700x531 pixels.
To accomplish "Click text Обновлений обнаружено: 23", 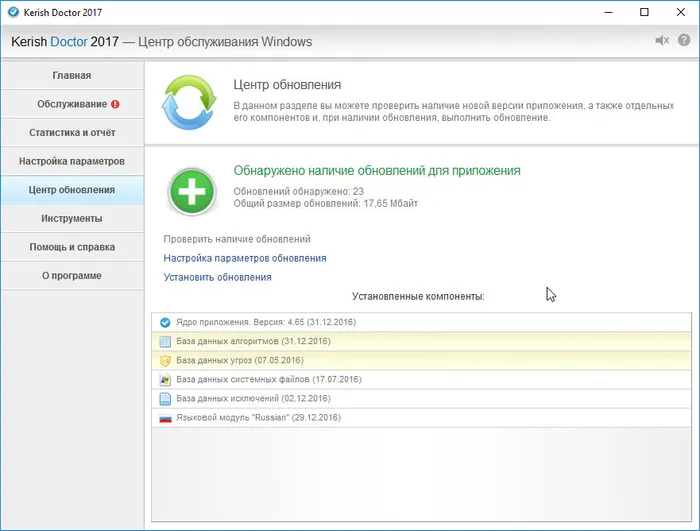I will coord(299,192).
